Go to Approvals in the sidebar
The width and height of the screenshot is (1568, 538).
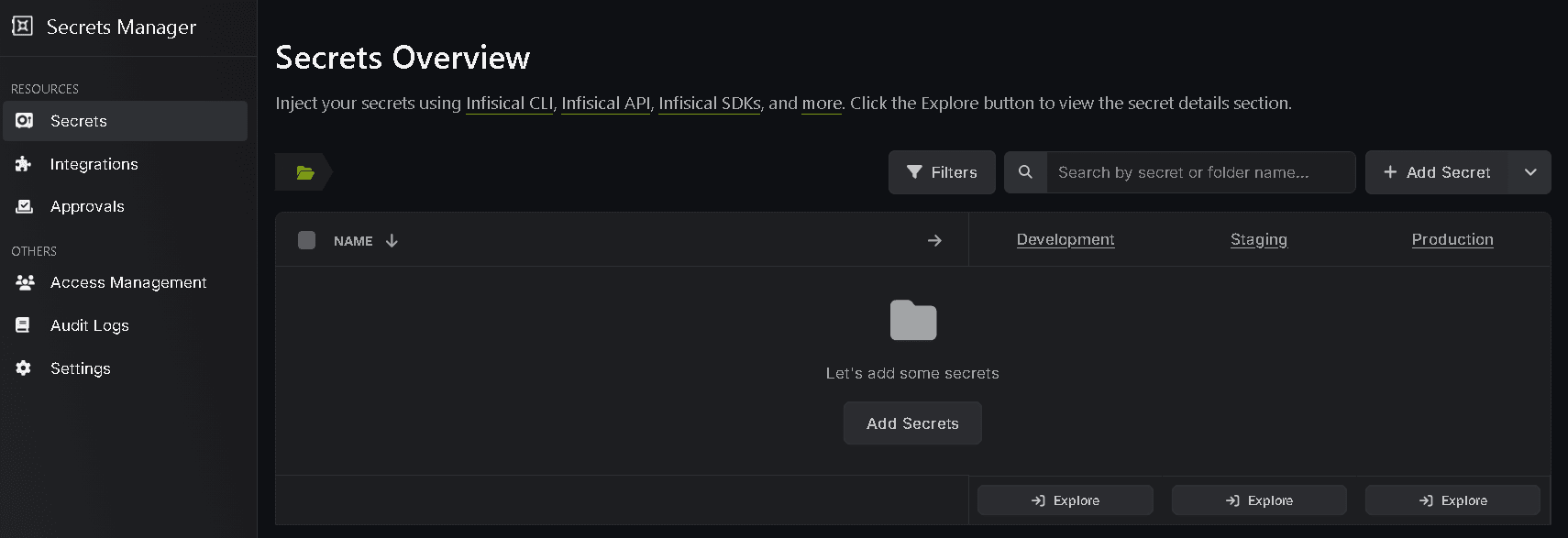coord(87,207)
